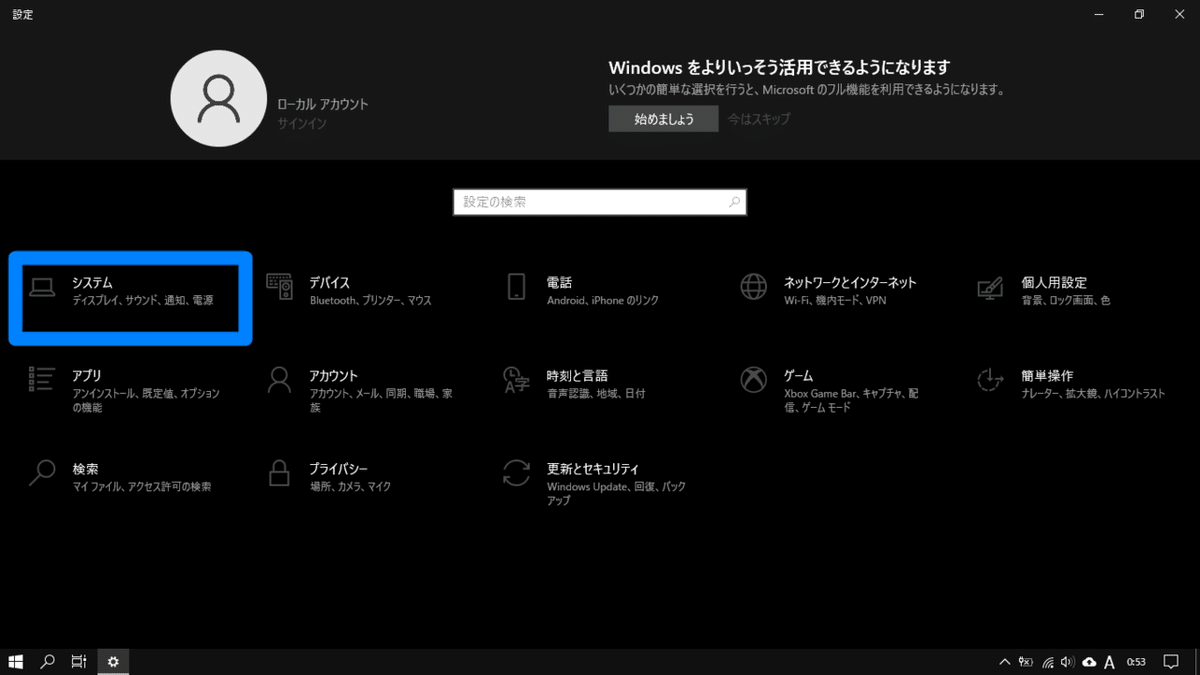Screen dimensions: 1200x675
Task: Toggle the IME input mode A indicator
Action: (1109, 662)
